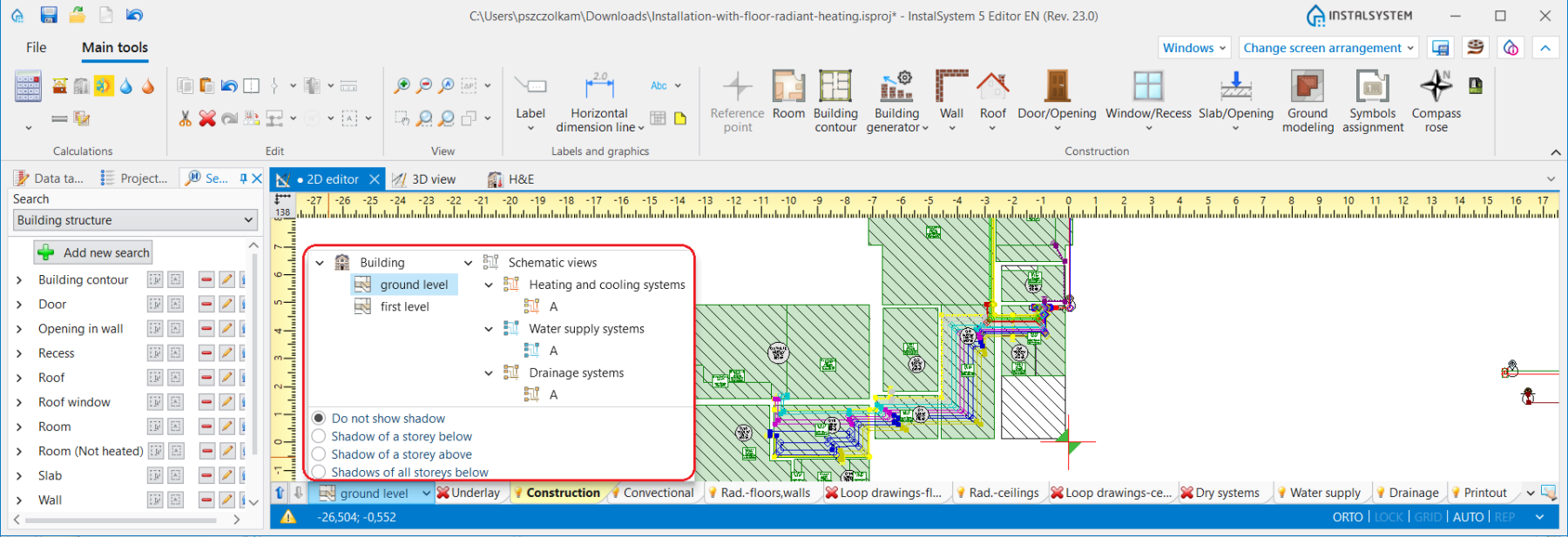
Task: Click Add new search button
Action: [x=94, y=252]
